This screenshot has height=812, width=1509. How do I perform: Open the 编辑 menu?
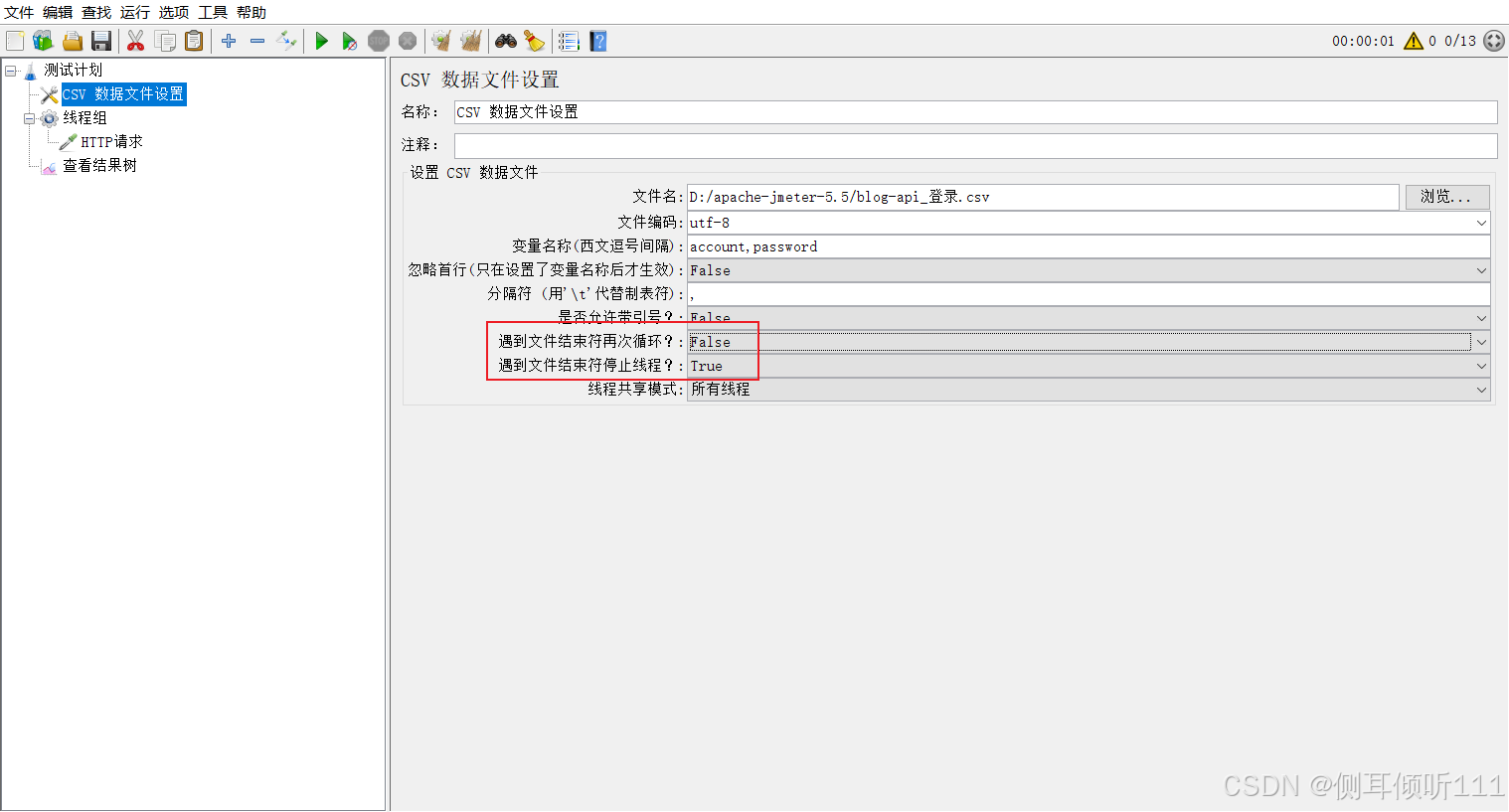(58, 12)
